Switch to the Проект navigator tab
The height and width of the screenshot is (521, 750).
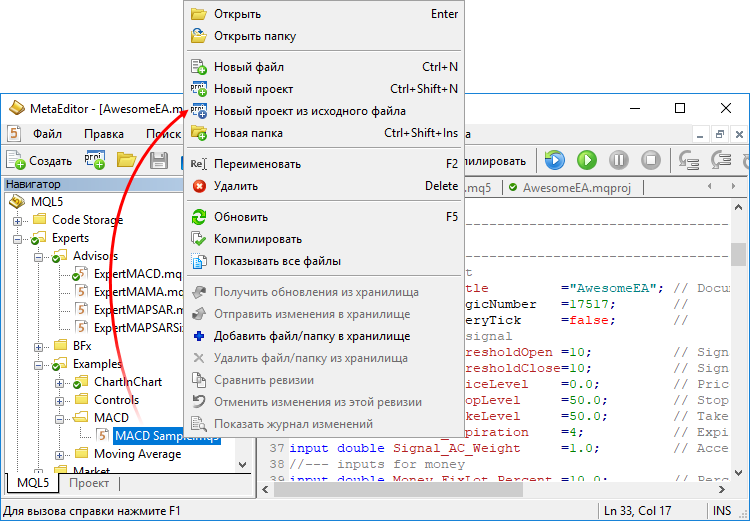[x=89, y=483]
